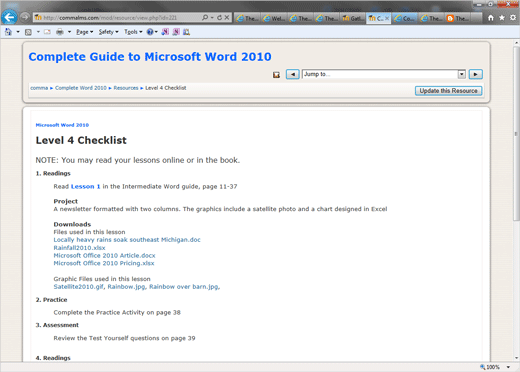Click the 'Level 4 Checklist' heading text
The height and width of the screenshot is (372, 520).
(81, 140)
